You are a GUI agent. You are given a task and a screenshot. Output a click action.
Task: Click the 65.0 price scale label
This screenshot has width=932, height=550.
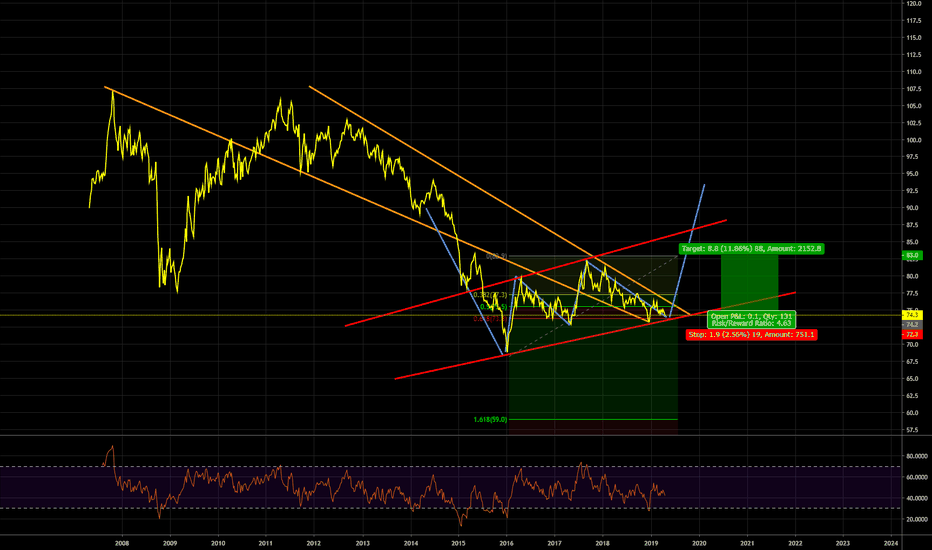pos(914,379)
